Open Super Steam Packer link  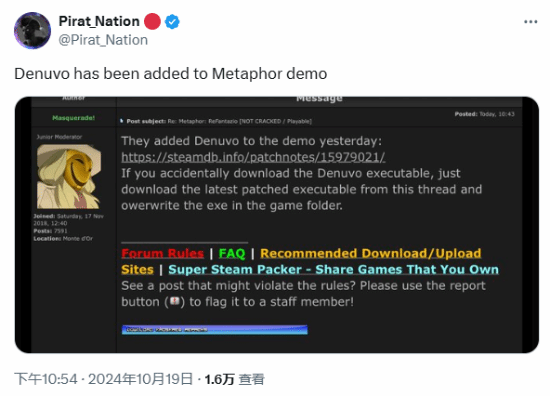click(333, 269)
